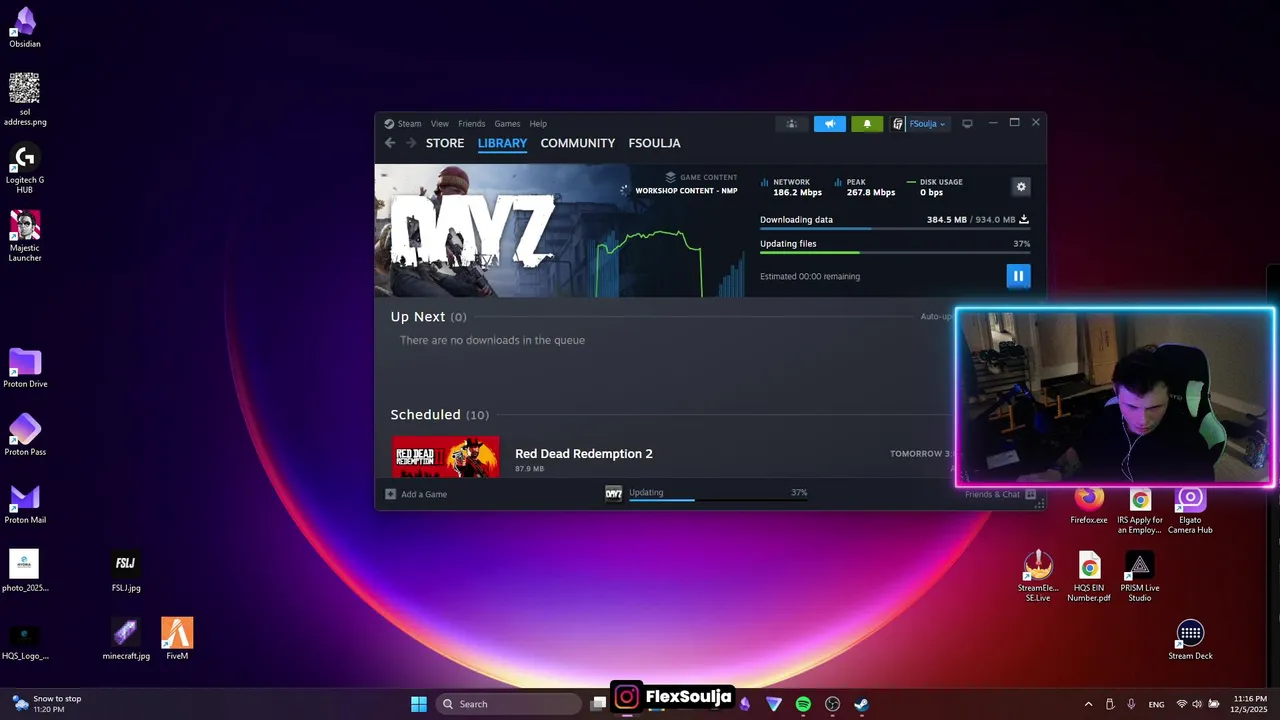Open Stream Deck desktop icon
The width and height of the screenshot is (1280, 720).
click(1190, 641)
